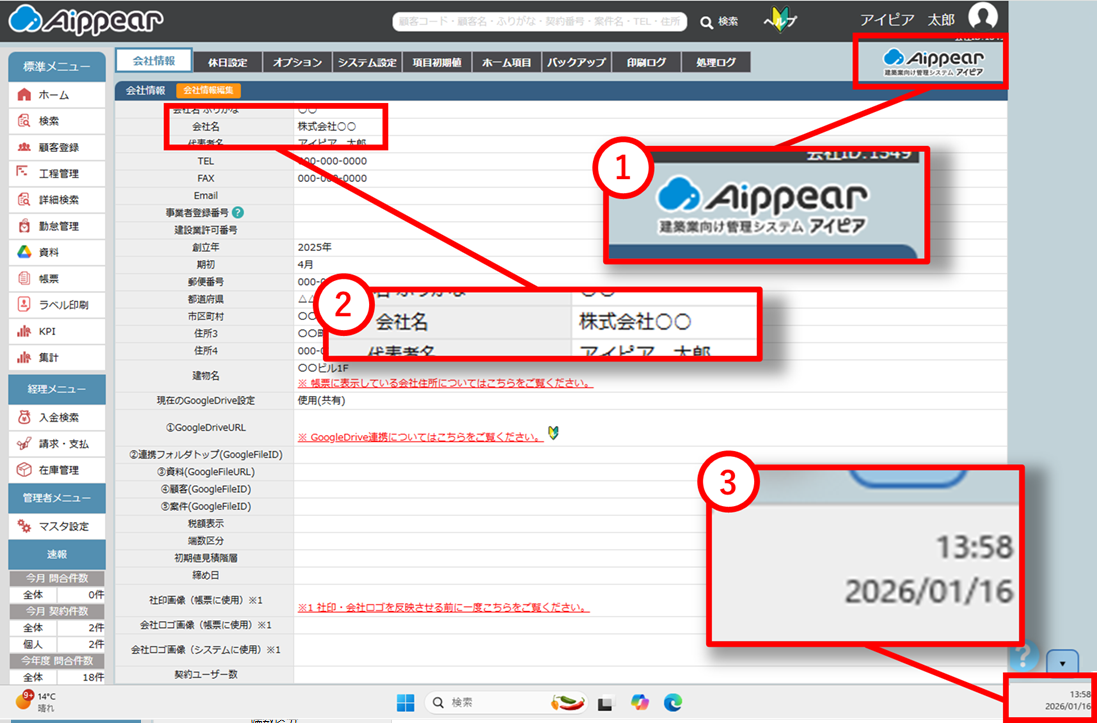The width and height of the screenshot is (1097, 723).
Task: Open the ホーム sidebar home icon
Action: pos(25,95)
